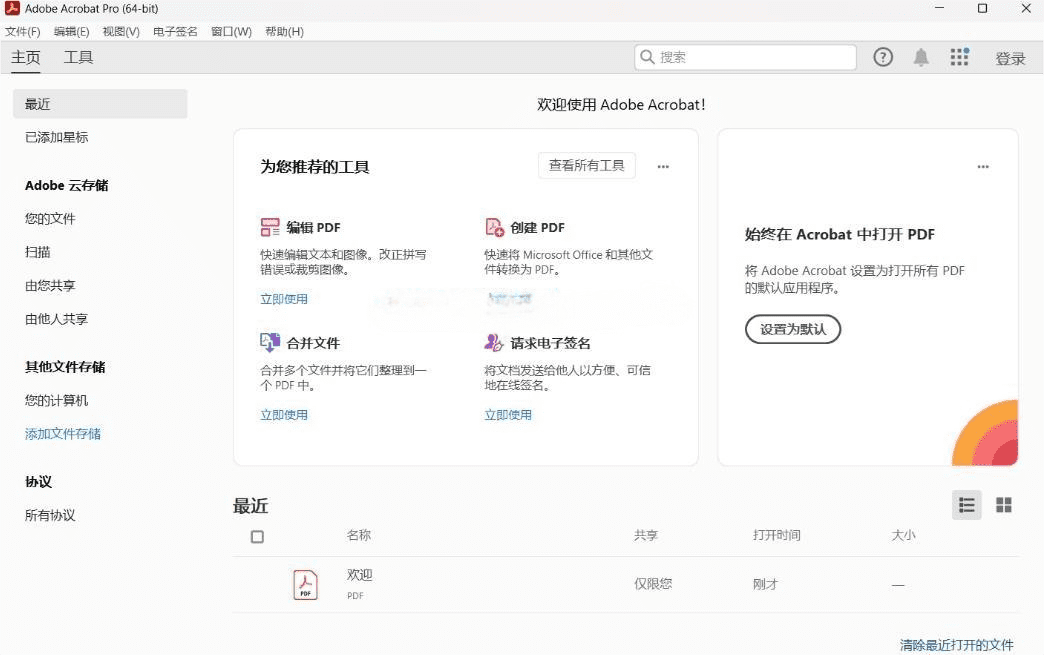Select 由他人共享 in the sidebar

[x=57, y=319]
